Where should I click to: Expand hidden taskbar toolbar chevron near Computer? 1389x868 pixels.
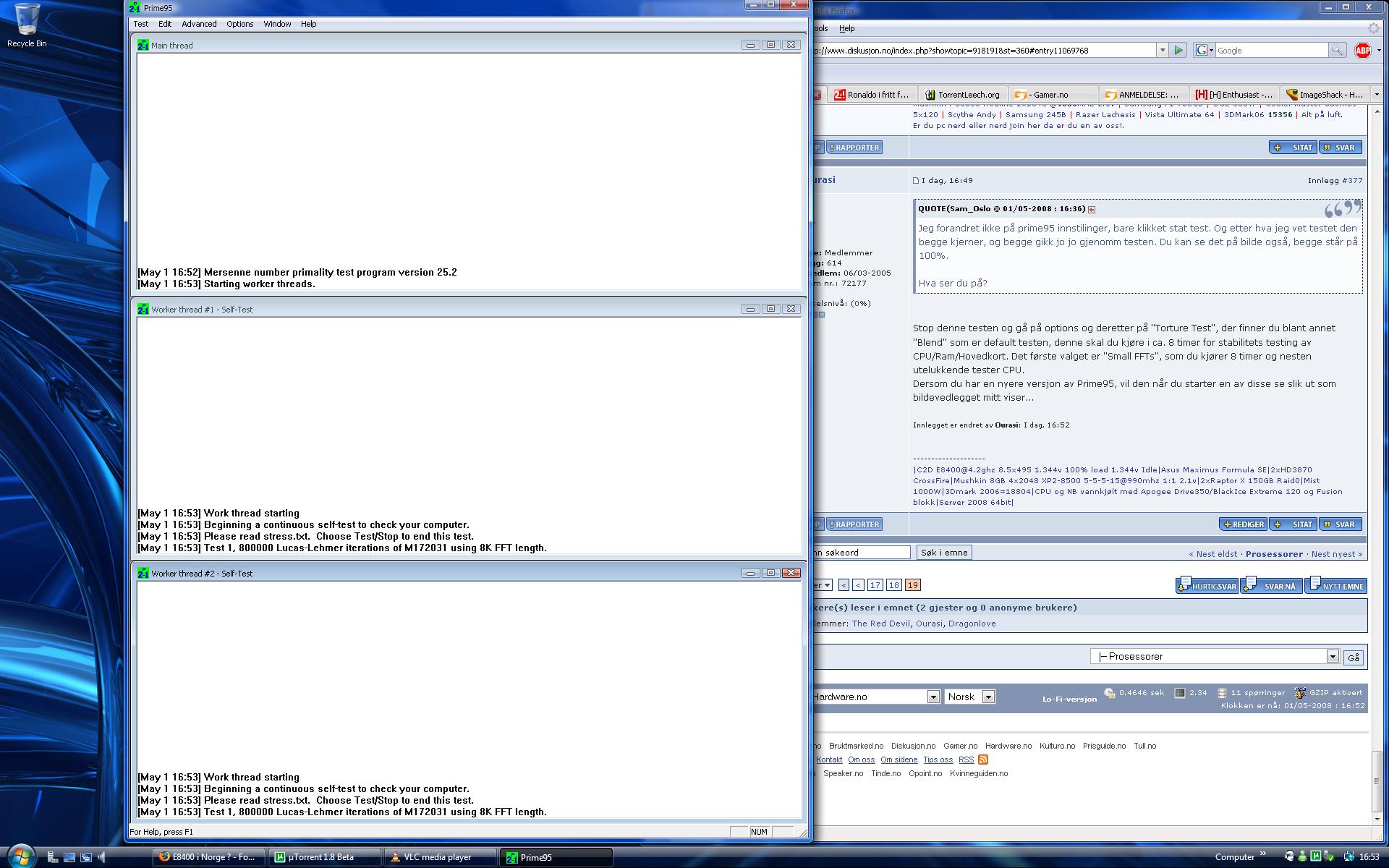(x=1263, y=854)
